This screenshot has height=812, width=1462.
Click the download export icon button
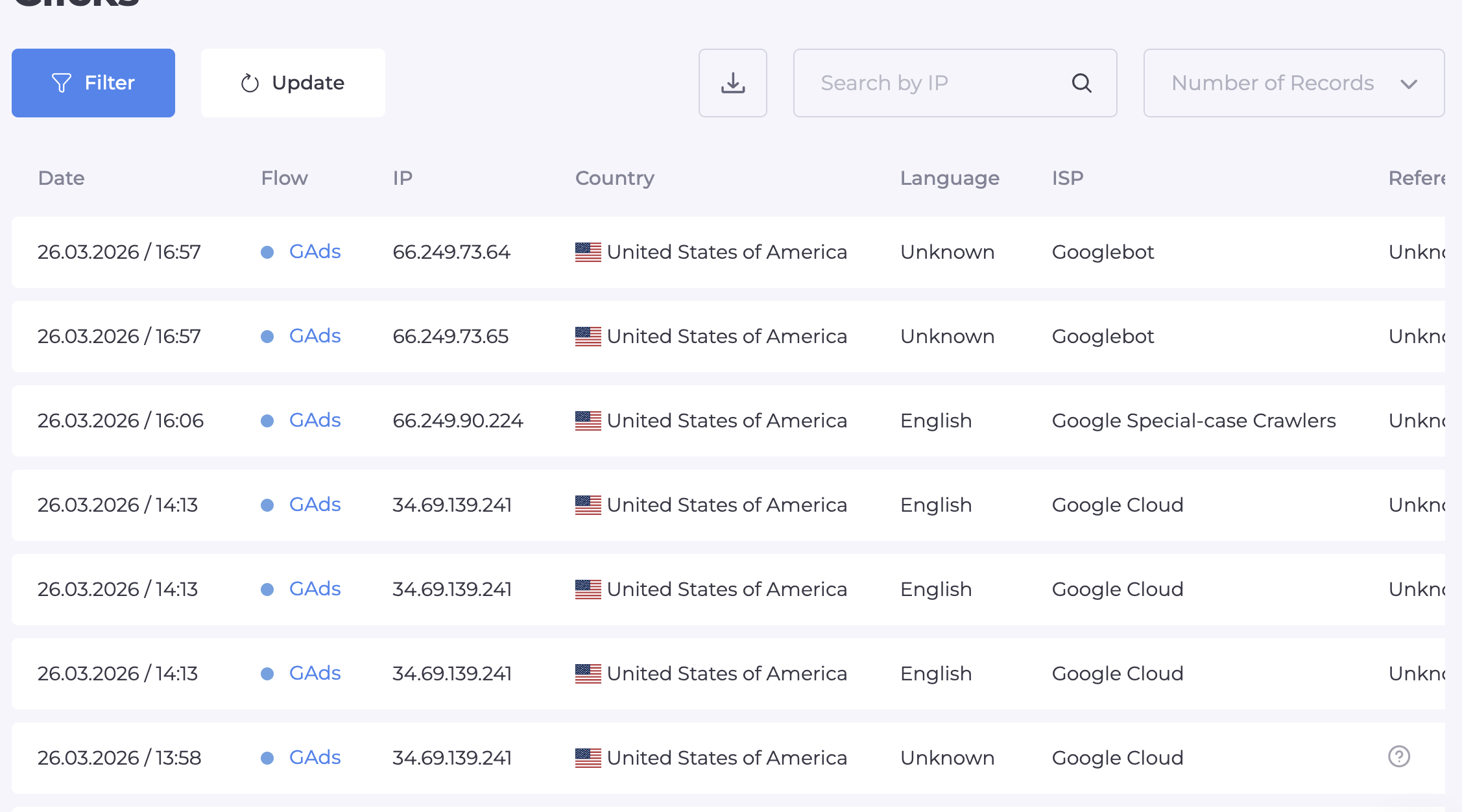732,83
